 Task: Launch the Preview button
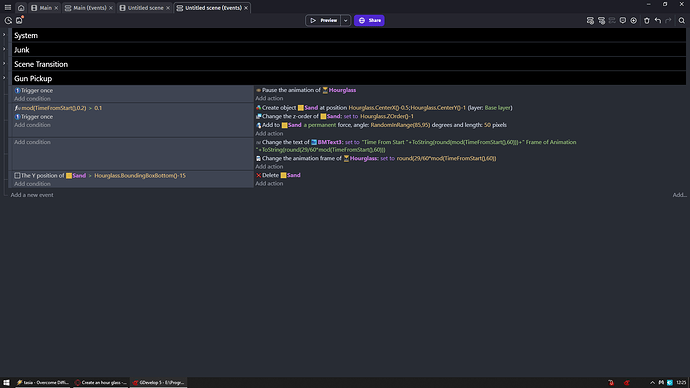[323, 20]
